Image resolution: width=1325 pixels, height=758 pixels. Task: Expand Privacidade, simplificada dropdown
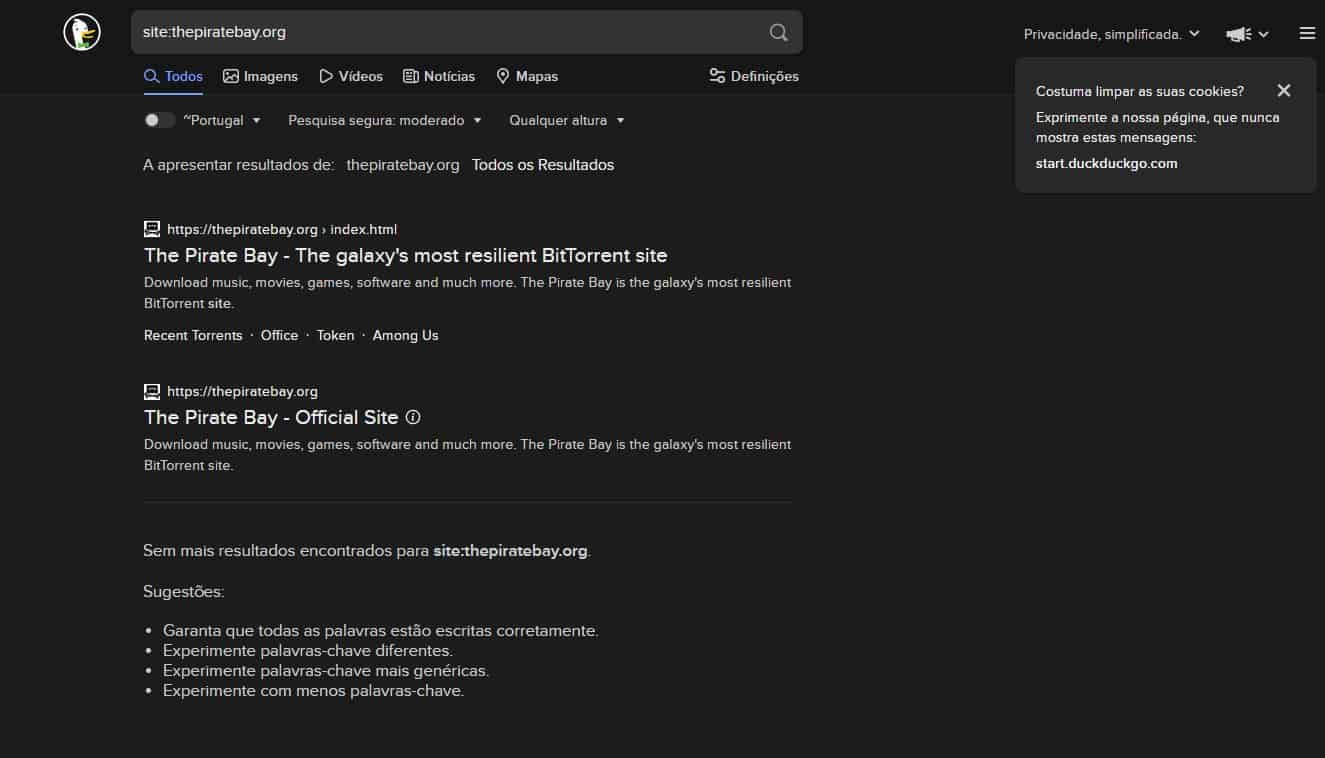(x=1112, y=34)
